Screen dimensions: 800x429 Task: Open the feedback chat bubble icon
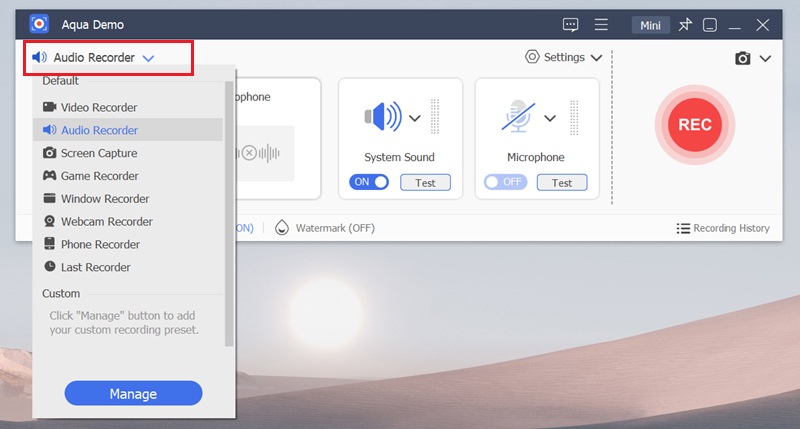click(x=570, y=24)
